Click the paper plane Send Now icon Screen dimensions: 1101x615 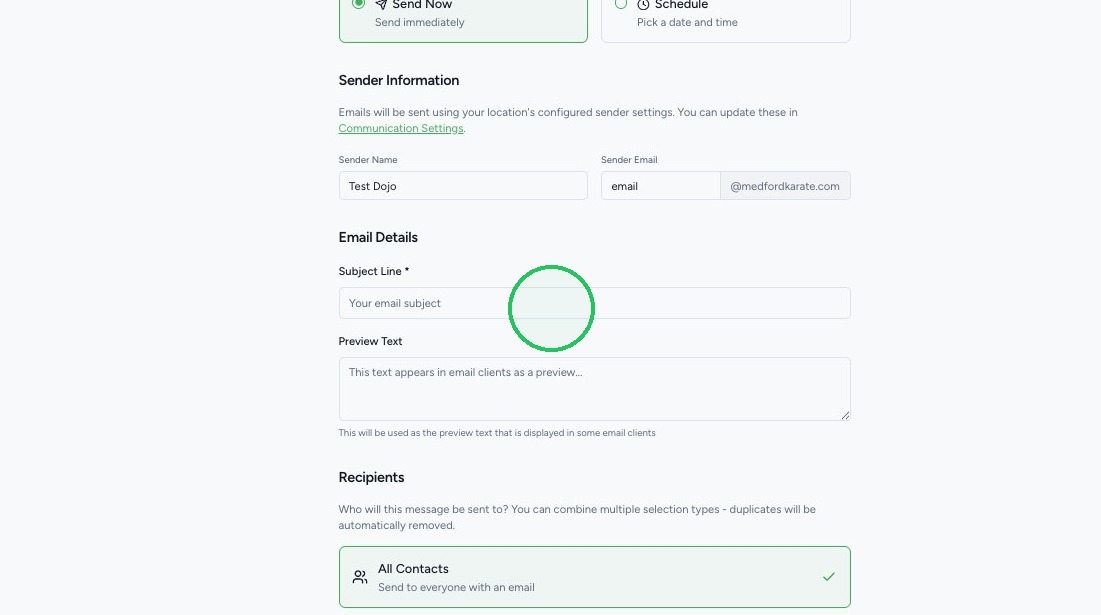(x=381, y=4)
